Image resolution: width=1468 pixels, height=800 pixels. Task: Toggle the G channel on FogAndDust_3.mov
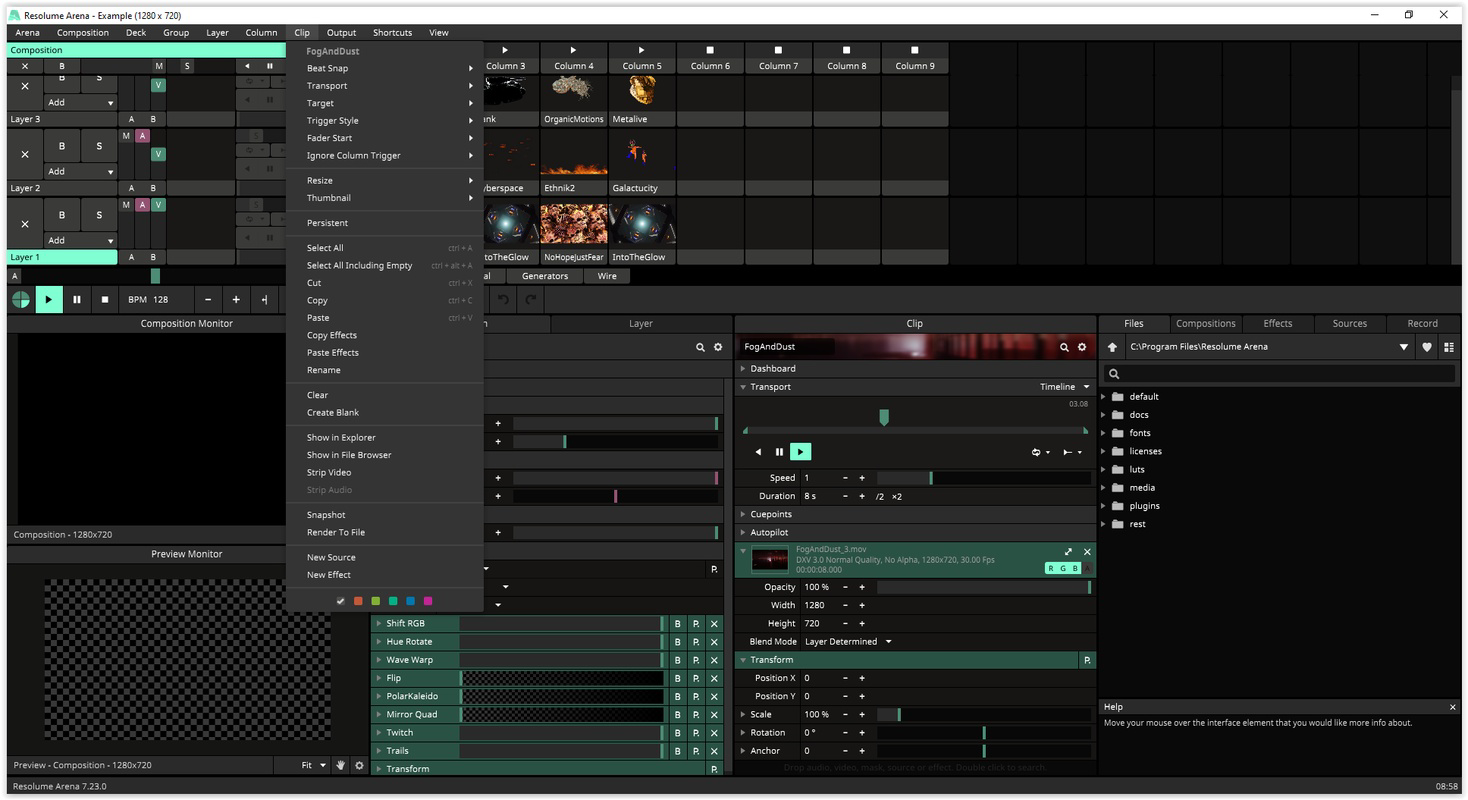pos(1063,568)
